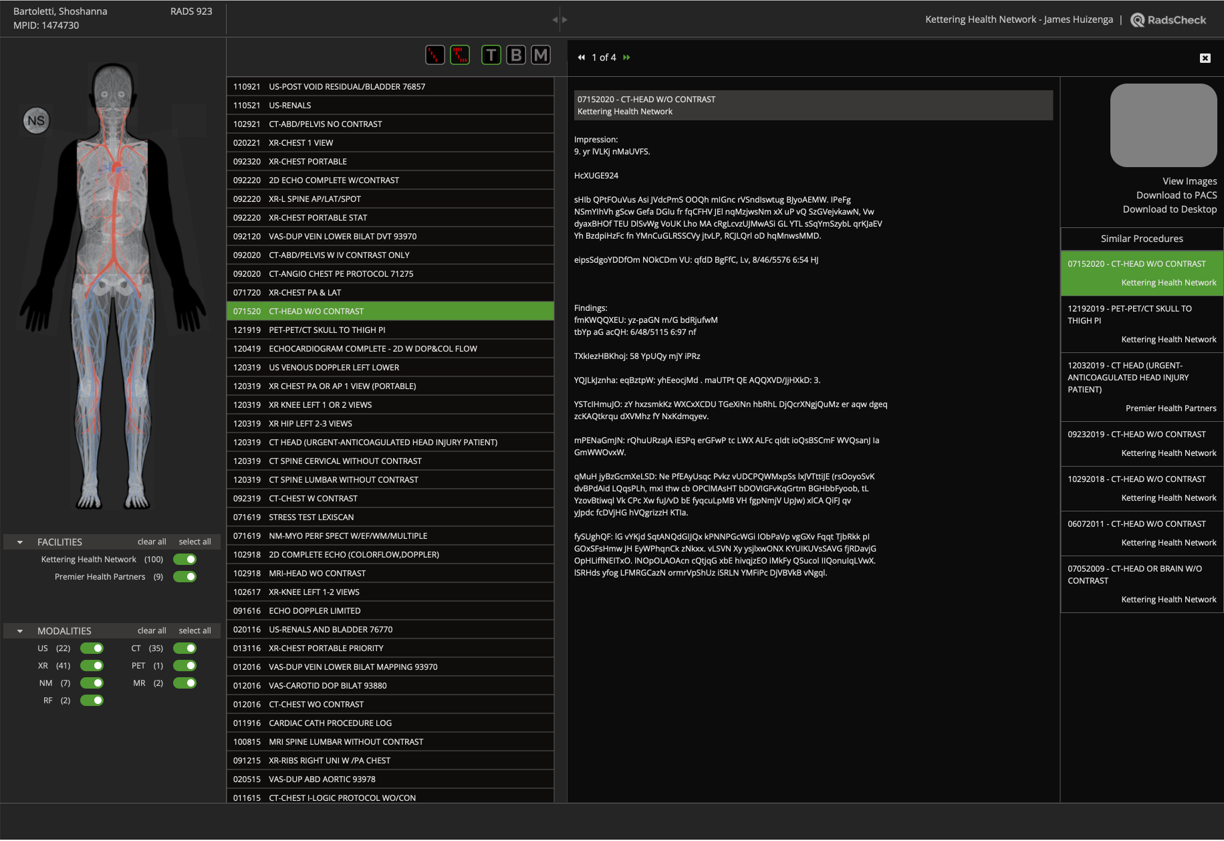This screenshot has height=841, width=1224.
Task: Open exam 102921 CT-Abd/Pelvis No Contrast
Action: pyautogui.click(x=390, y=124)
